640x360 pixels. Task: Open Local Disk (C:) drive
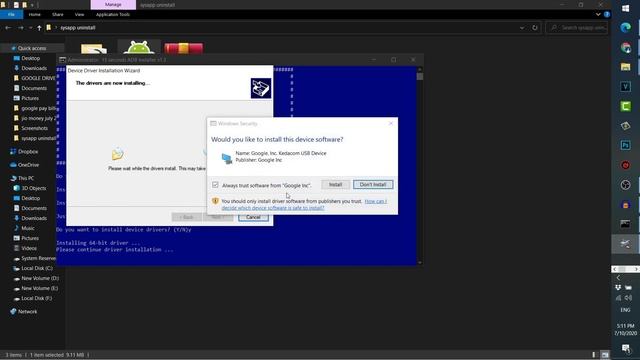click(37, 268)
